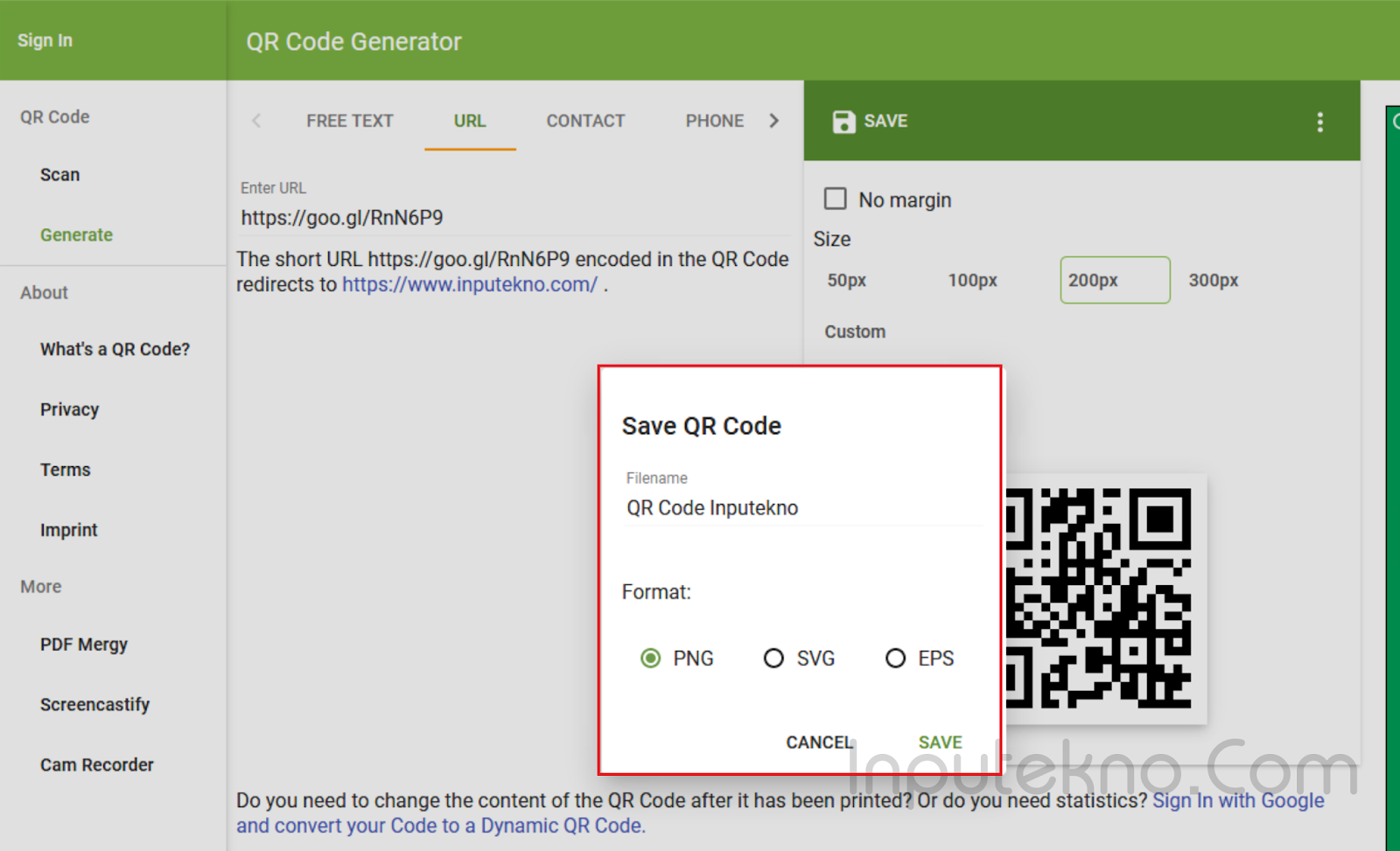Switch to the CONTACT tab

[584, 121]
